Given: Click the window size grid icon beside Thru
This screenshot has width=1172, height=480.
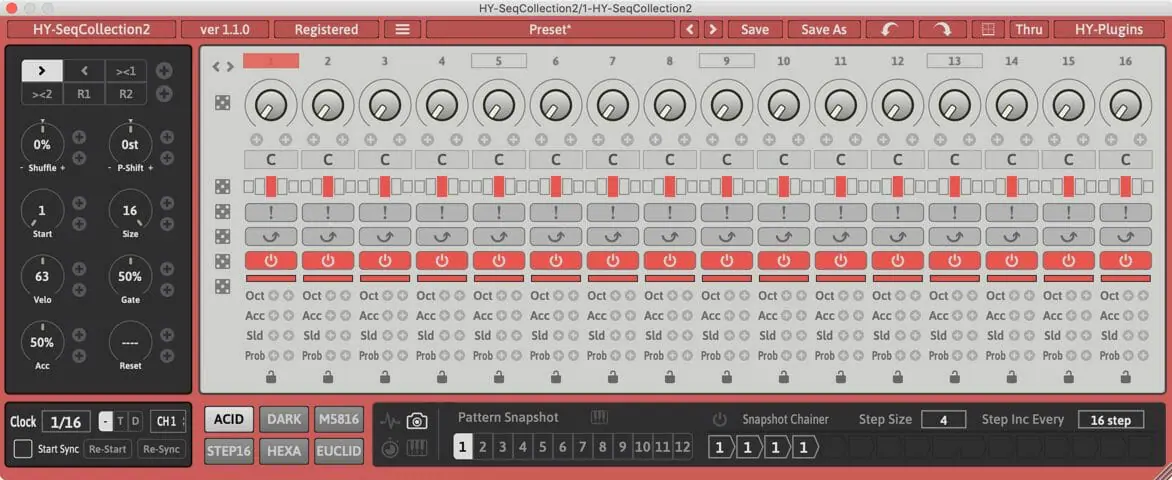Looking at the screenshot, I should point(988,29).
